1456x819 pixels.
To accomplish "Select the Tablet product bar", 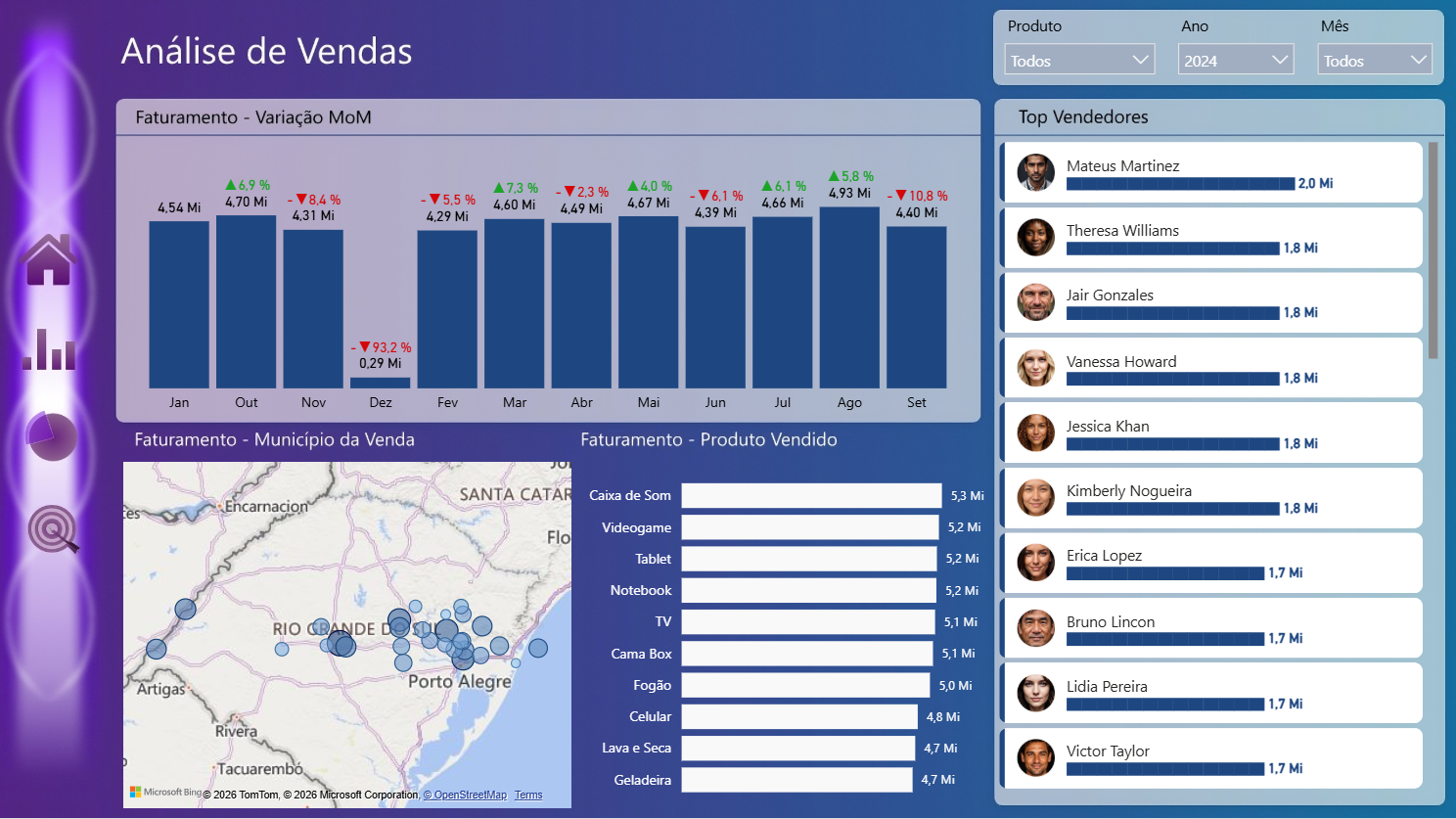I will point(809,559).
